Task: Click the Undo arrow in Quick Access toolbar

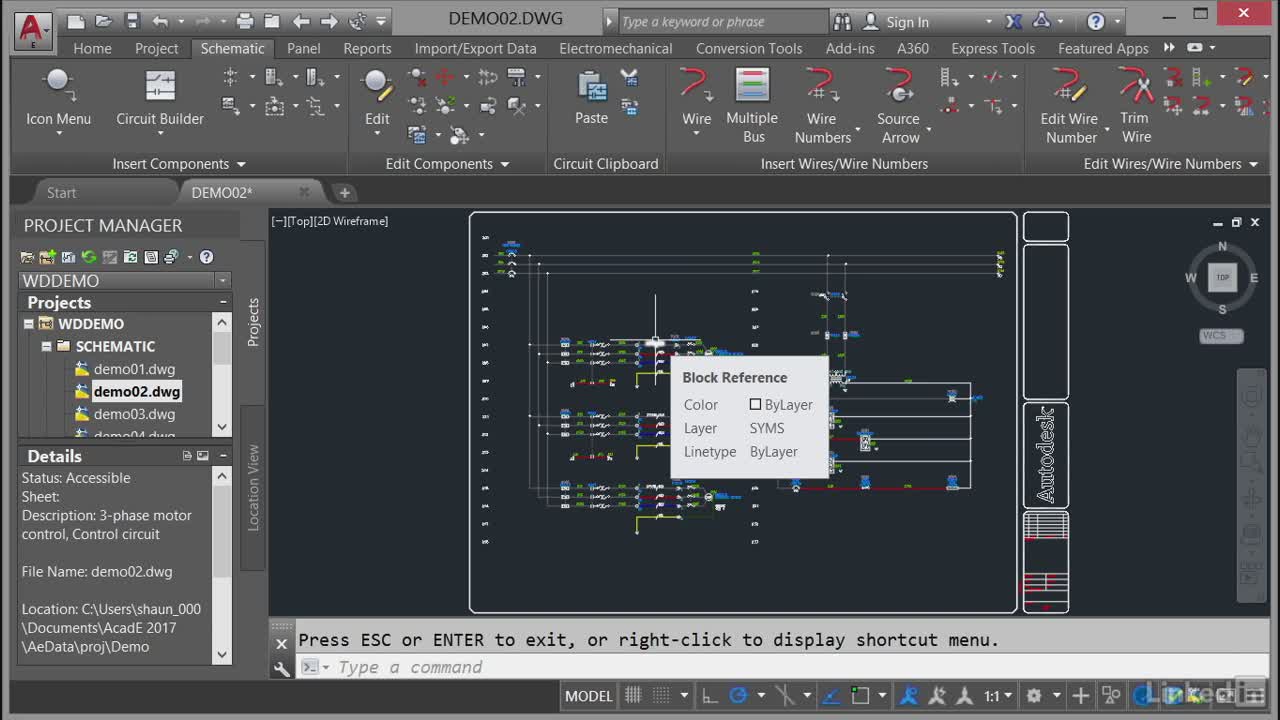Action: click(x=160, y=21)
